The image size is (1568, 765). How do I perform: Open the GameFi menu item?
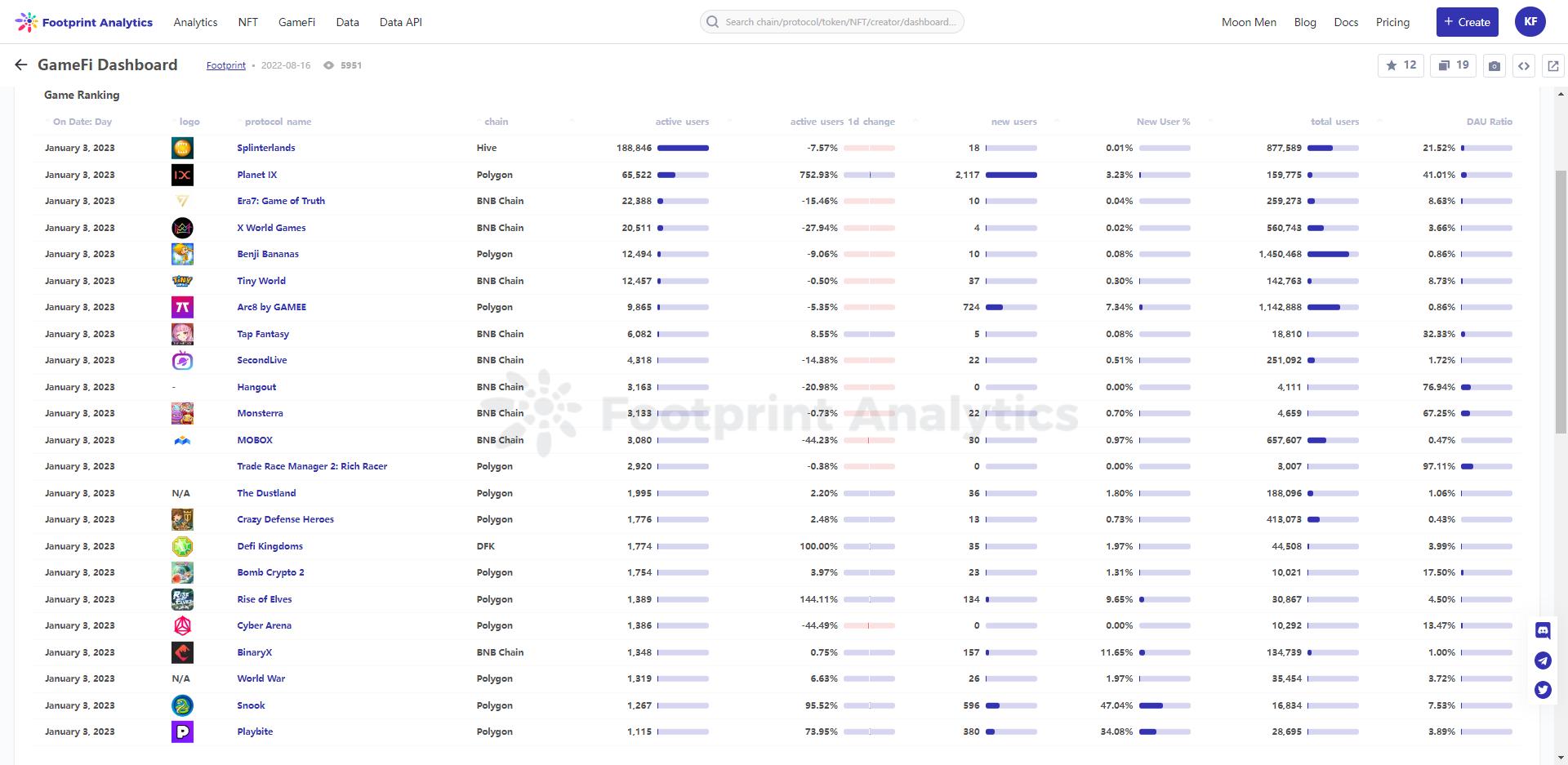point(296,22)
